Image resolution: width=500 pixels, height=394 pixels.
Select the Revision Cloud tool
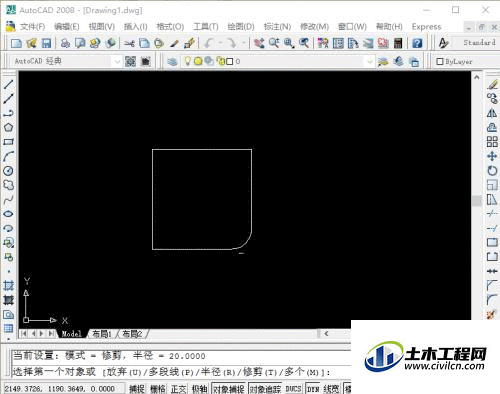coord(8,185)
